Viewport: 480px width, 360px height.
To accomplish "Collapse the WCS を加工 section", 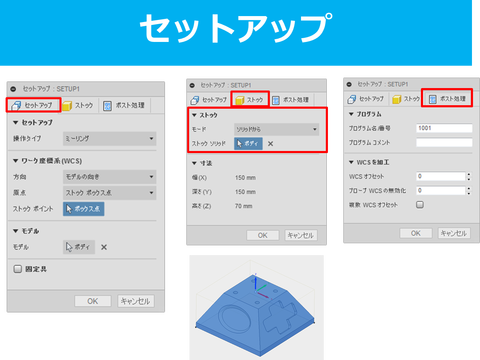I will (351, 162).
